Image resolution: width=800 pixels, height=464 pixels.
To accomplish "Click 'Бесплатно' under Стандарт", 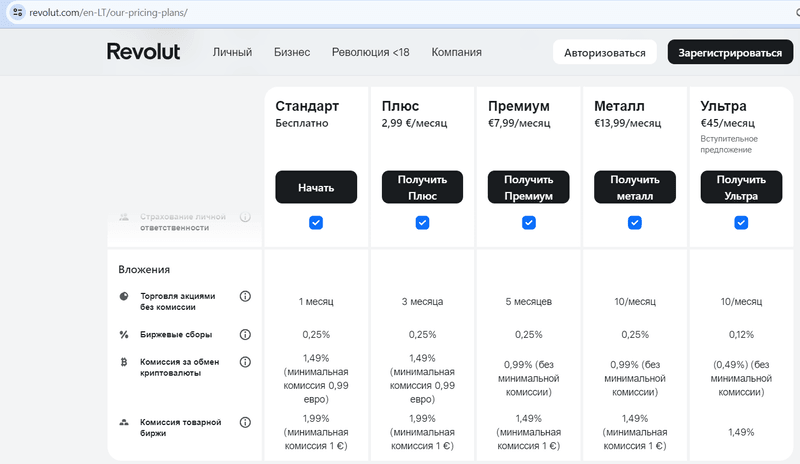I will (302, 123).
